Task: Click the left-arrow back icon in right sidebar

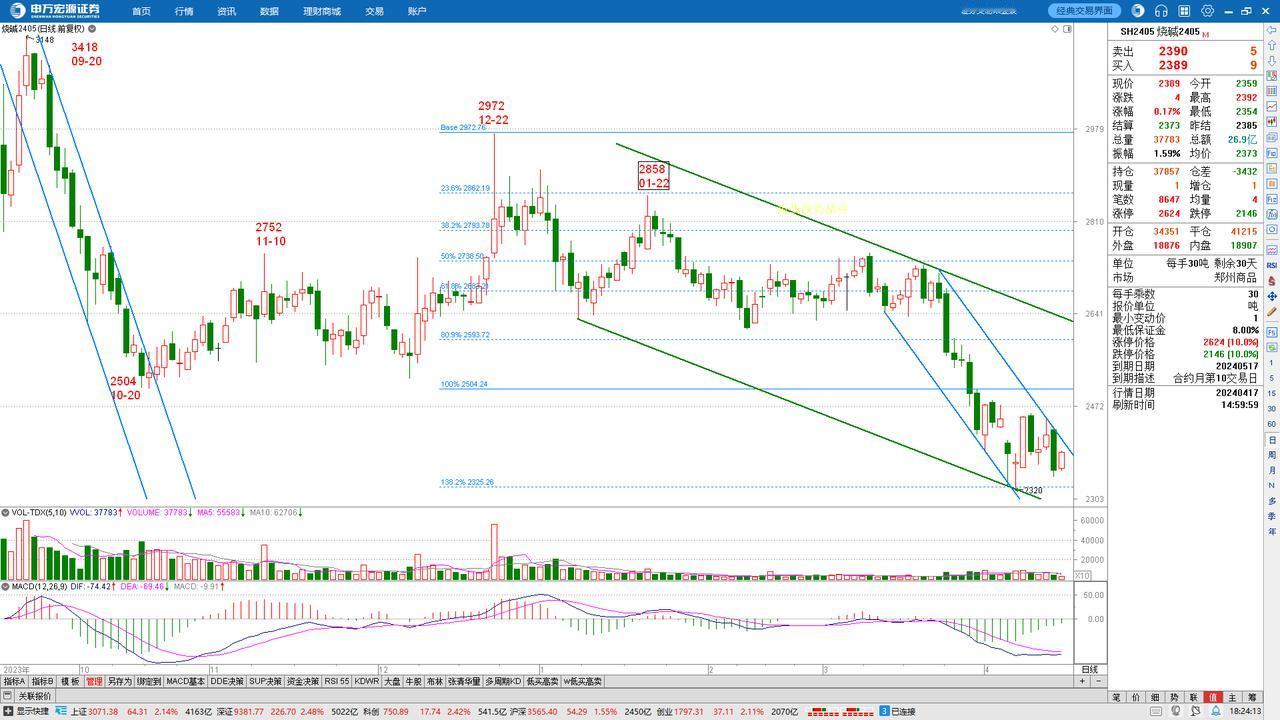Action: pyautogui.click(x=1272, y=31)
